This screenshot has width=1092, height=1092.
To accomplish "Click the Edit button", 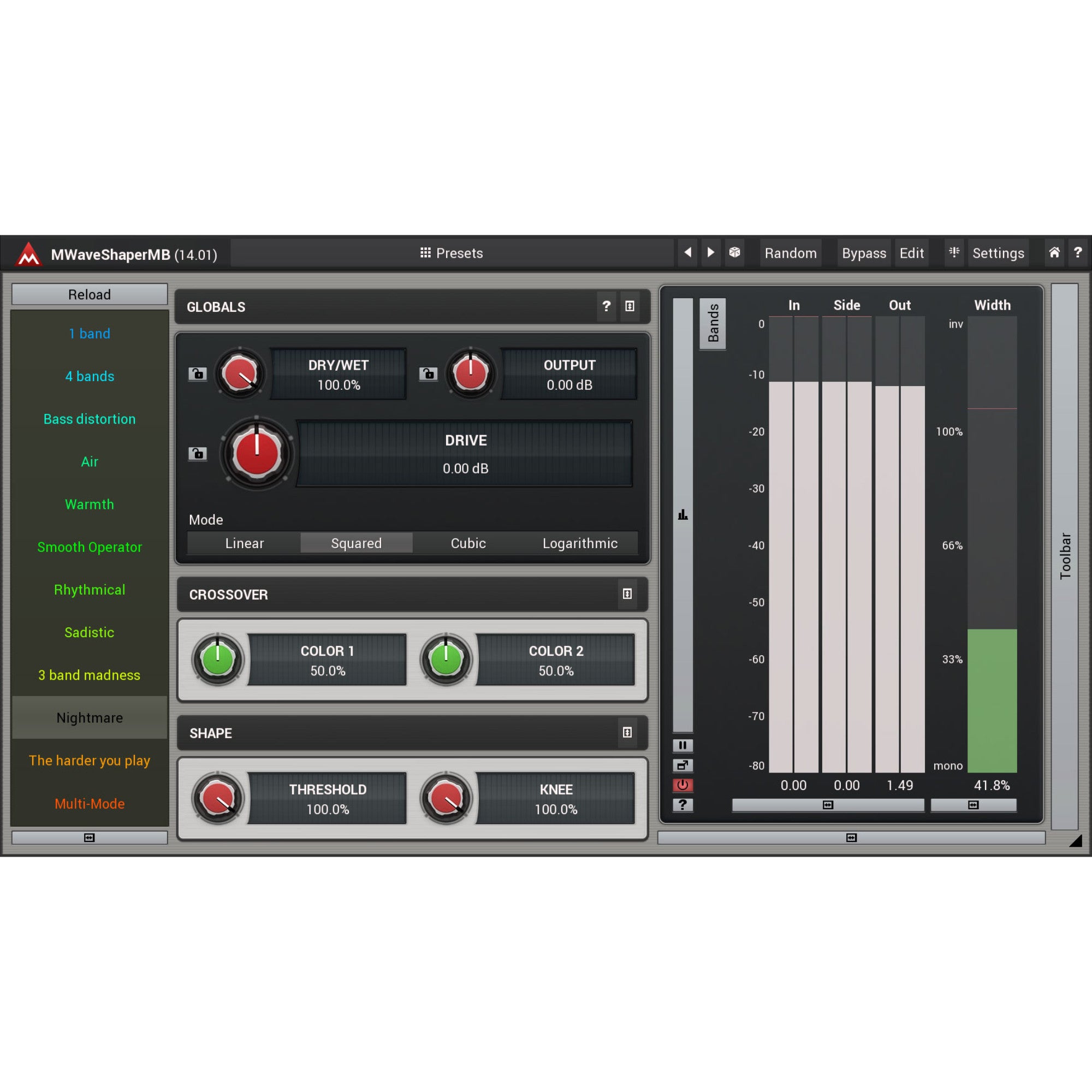I will point(912,253).
